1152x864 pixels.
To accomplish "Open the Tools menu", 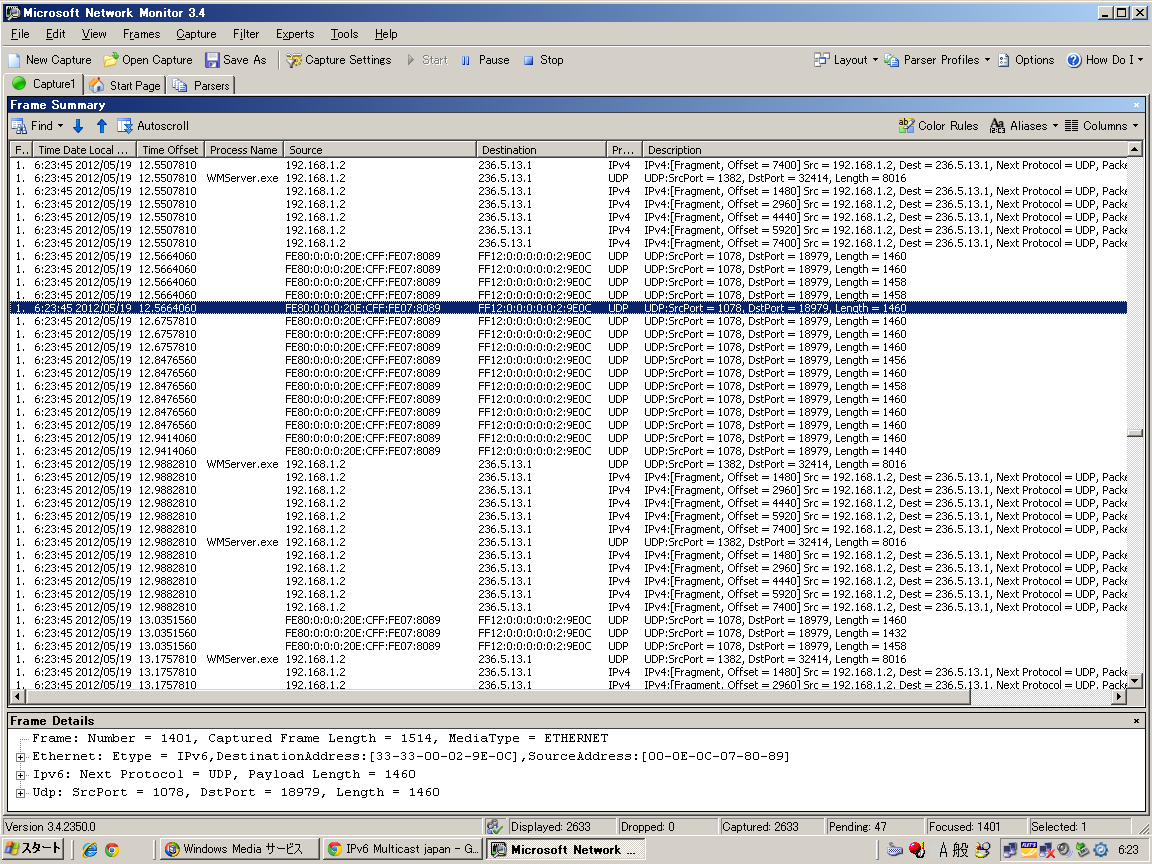I will (x=344, y=34).
